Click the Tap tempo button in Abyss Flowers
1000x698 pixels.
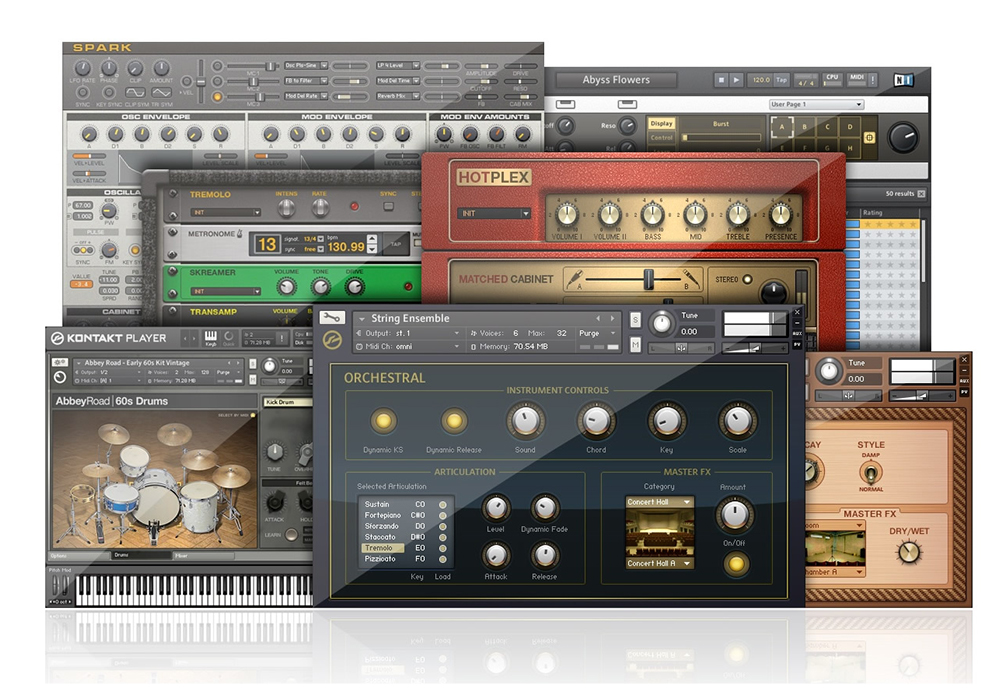click(781, 80)
